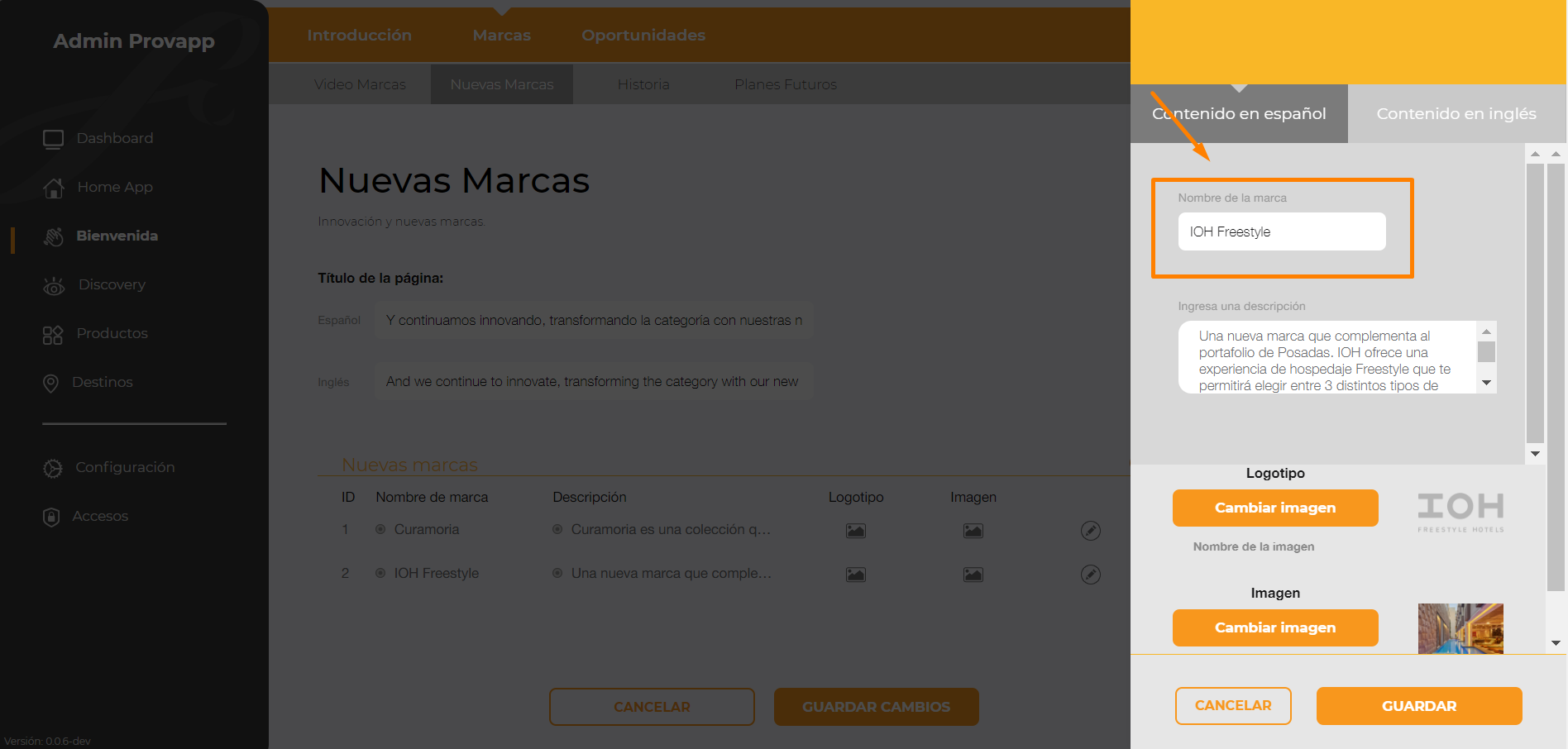The height and width of the screenshot is (749, 1568).
Task: Click inner panel scrollbar up arrow
Action: (x=1535, y=154)
